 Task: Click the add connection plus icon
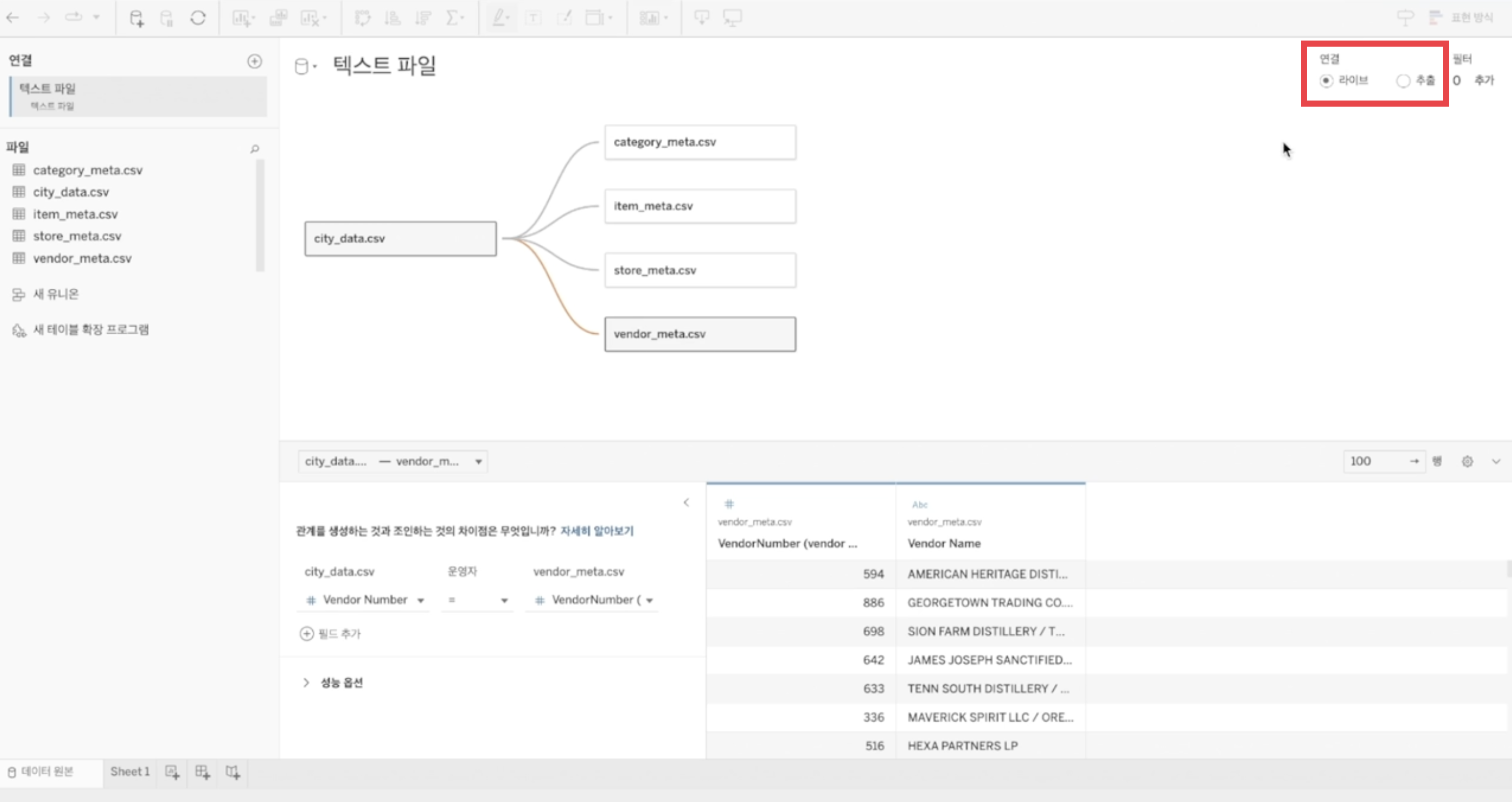click(254, 61)
